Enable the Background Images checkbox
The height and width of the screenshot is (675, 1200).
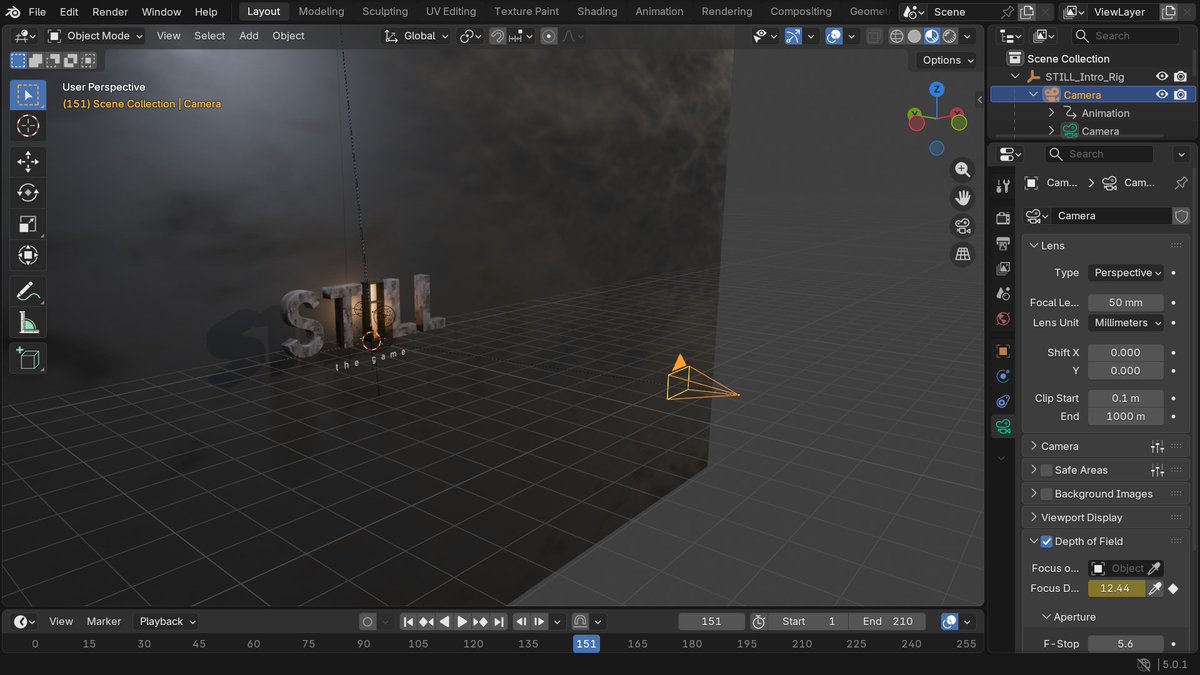pyautogui.click(x=1046, y=494)
